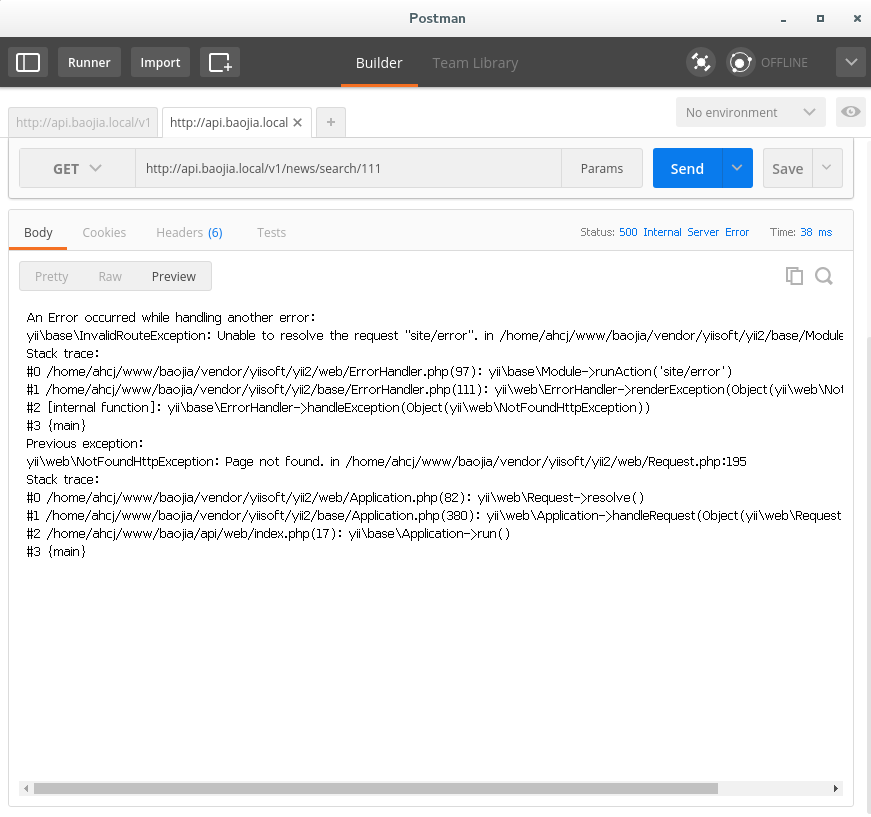
Task: Click the Import button
Action: (160, 62)
